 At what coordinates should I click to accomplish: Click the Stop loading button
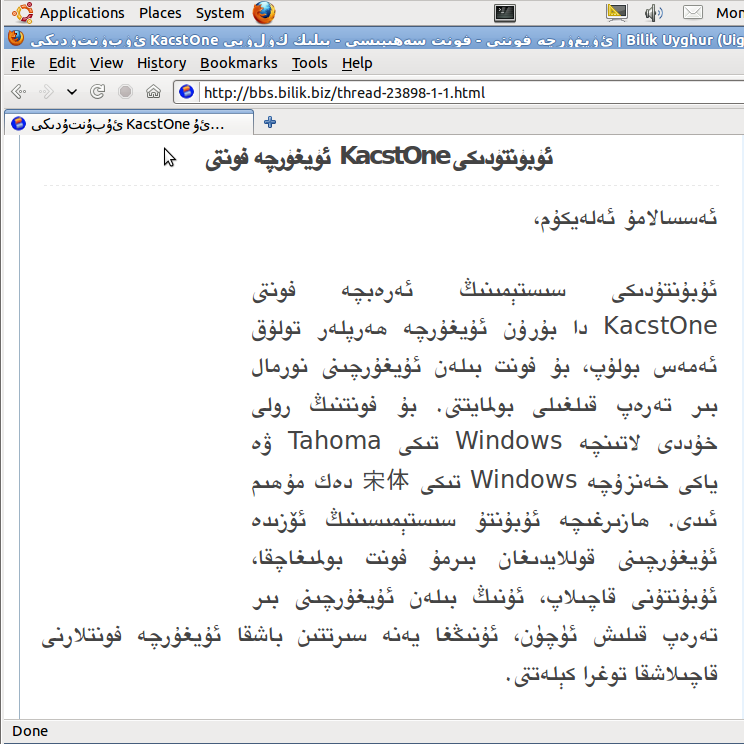click(x=125, y=92)
